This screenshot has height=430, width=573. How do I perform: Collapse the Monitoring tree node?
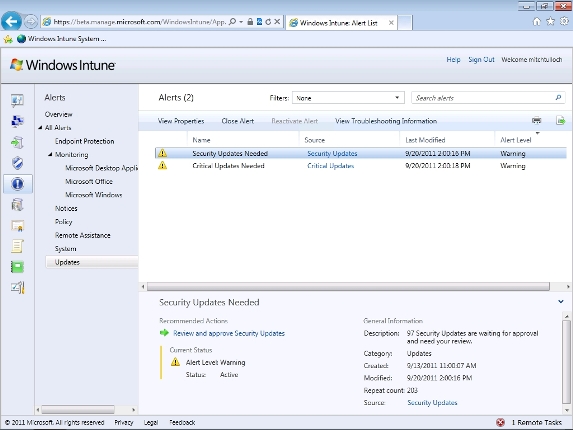tap(50, 154)
